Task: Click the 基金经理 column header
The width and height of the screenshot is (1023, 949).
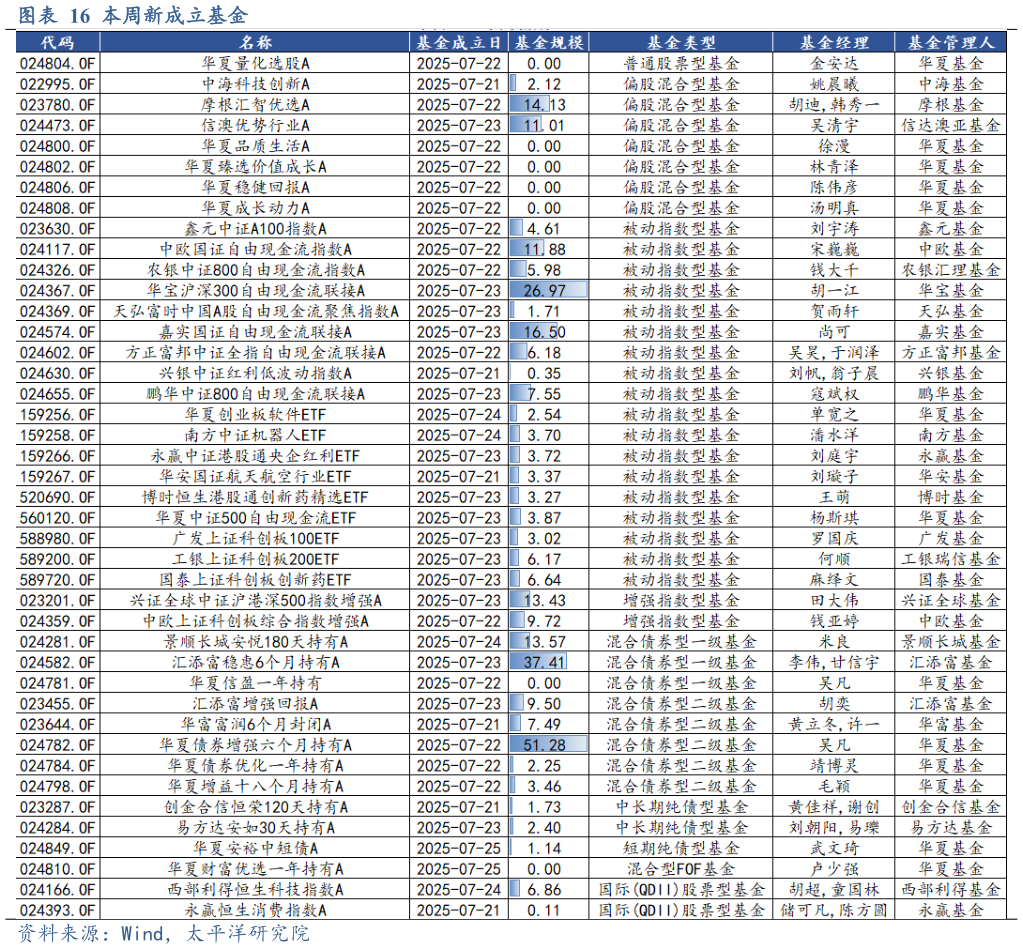Action: click(833, 42)
